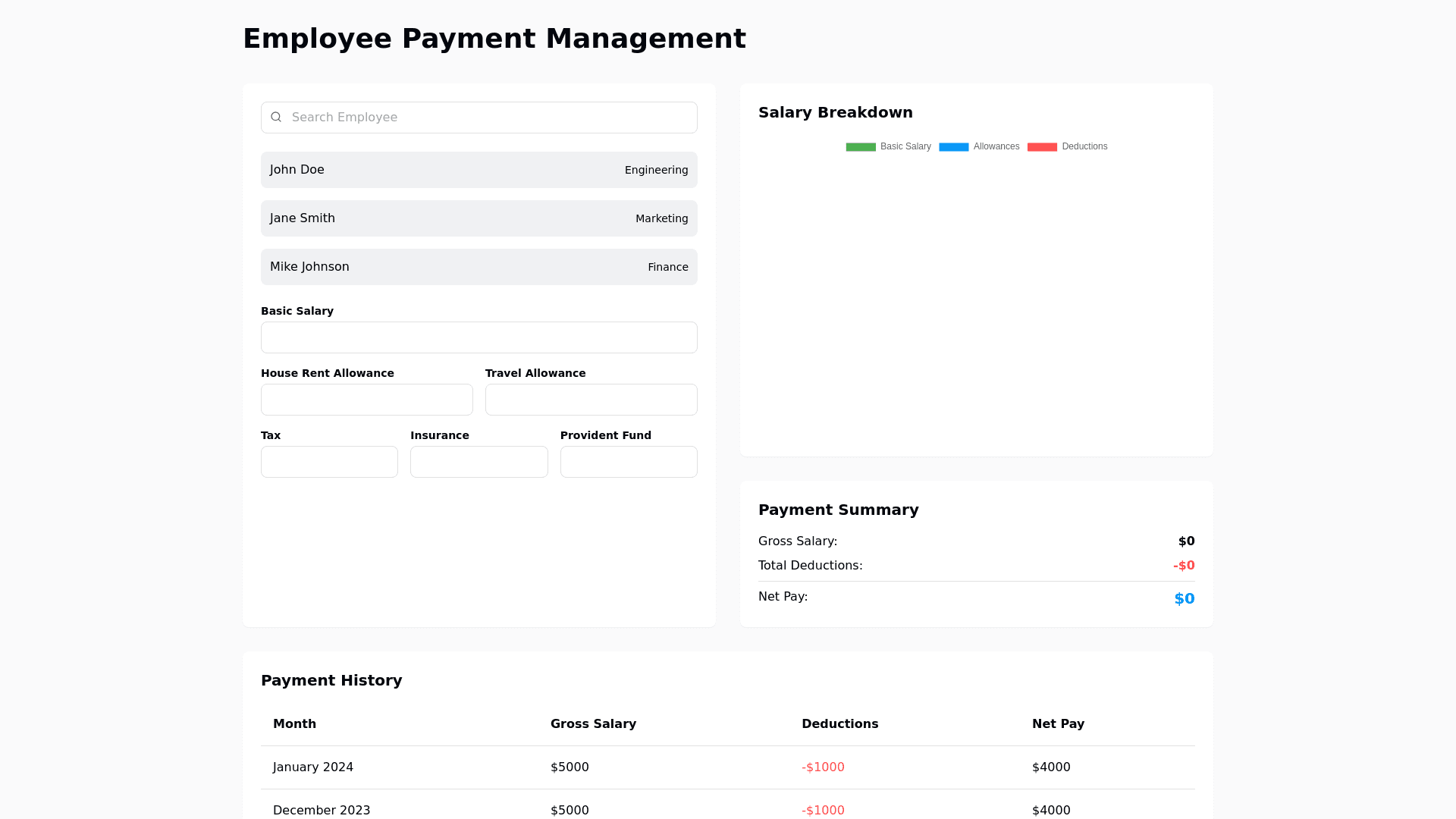This screenshot has height=819, width=1456.
Task: Click the search magnifier icon
Action: 276,117
